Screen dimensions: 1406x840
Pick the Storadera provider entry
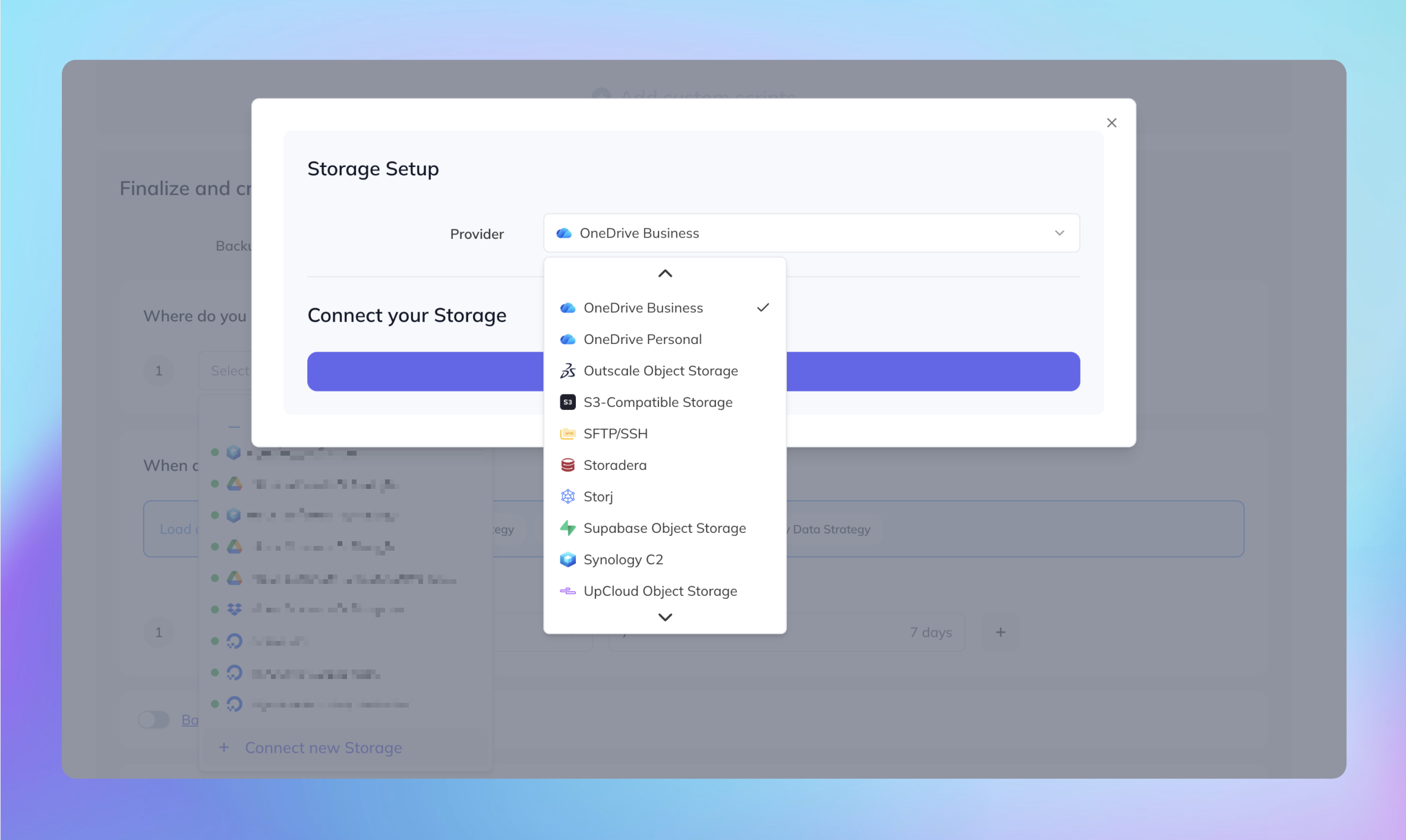click(615, 465)
